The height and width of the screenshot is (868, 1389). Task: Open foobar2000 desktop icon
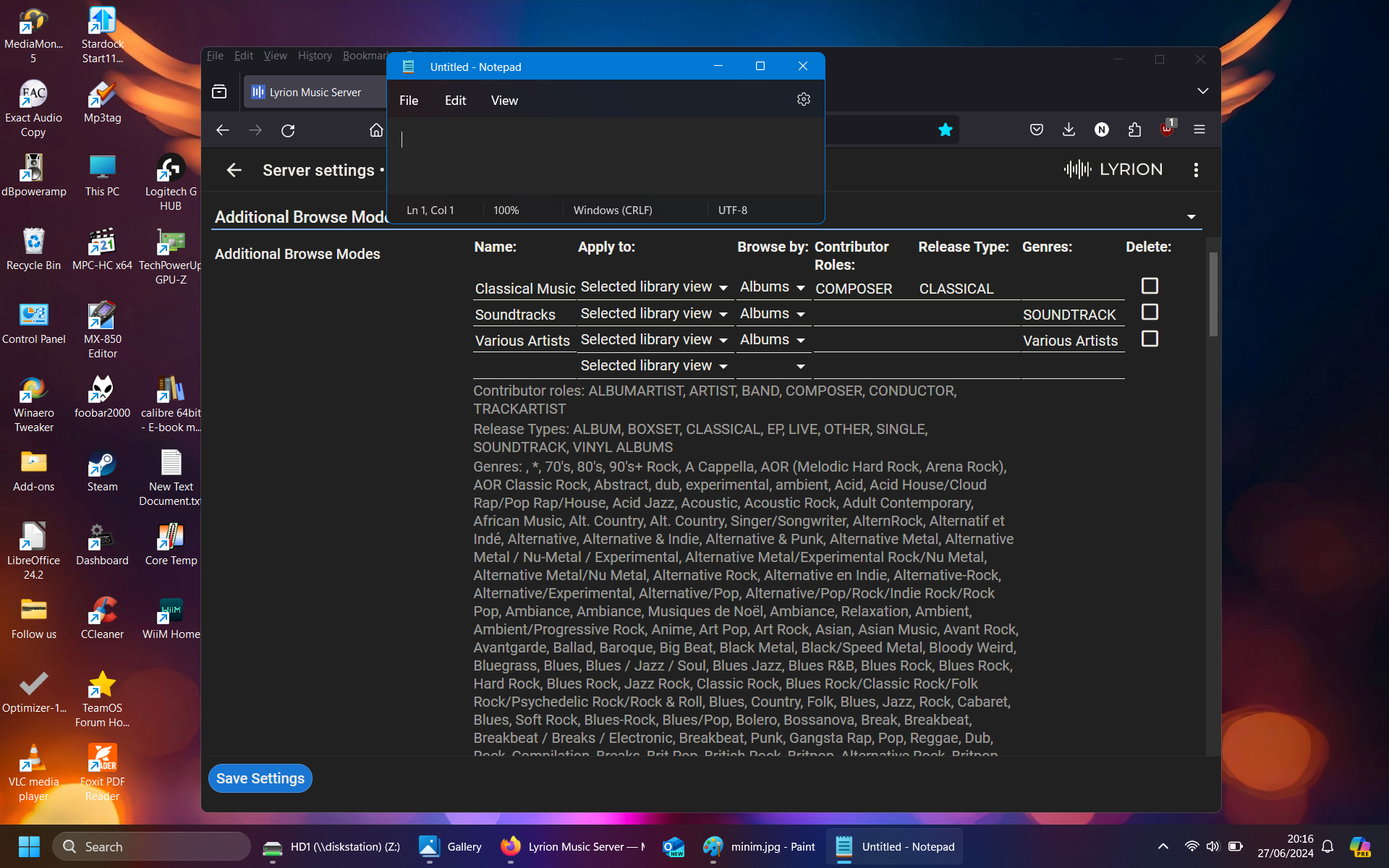click(102, 398)
